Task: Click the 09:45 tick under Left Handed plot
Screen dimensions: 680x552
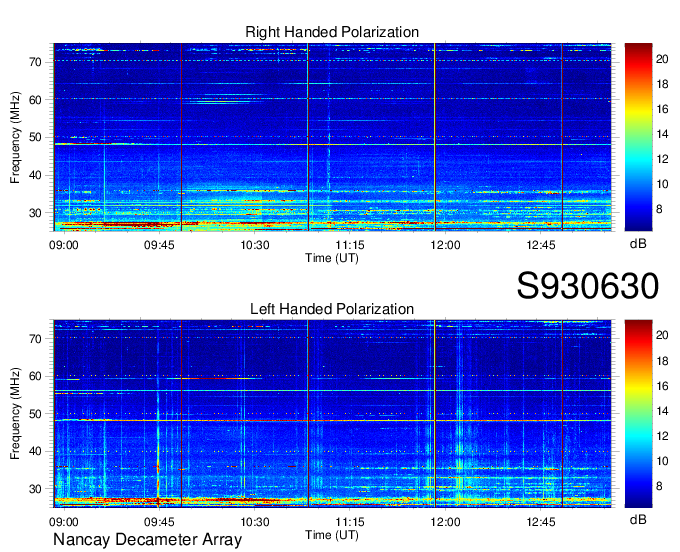Action: tap(159, 522)
